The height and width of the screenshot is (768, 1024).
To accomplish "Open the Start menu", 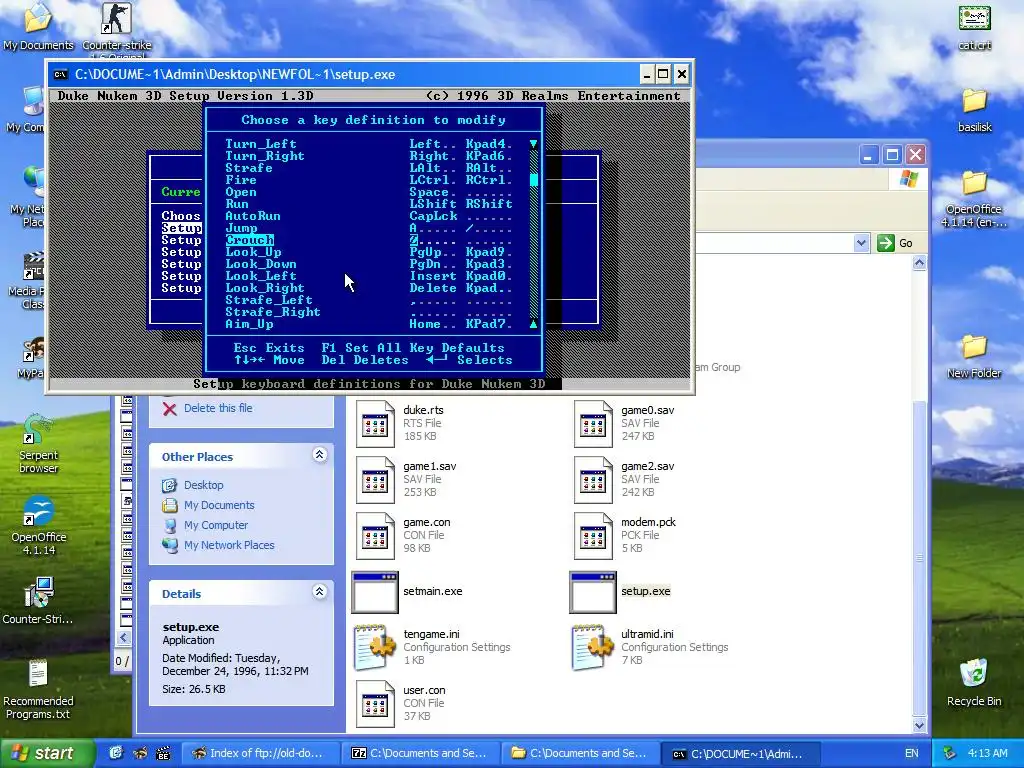I will pyautogui.click(x=47, y=753).
